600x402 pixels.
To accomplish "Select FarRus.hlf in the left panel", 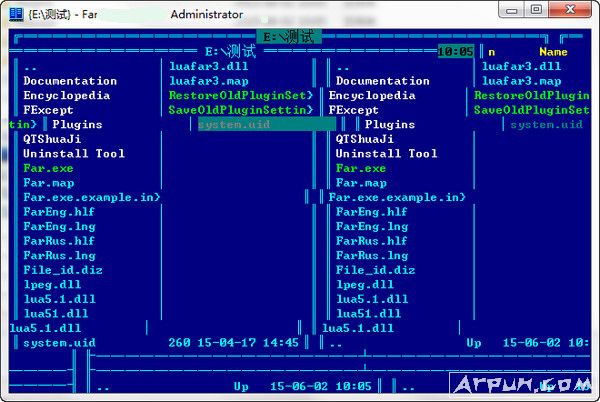I will point(59,241).
